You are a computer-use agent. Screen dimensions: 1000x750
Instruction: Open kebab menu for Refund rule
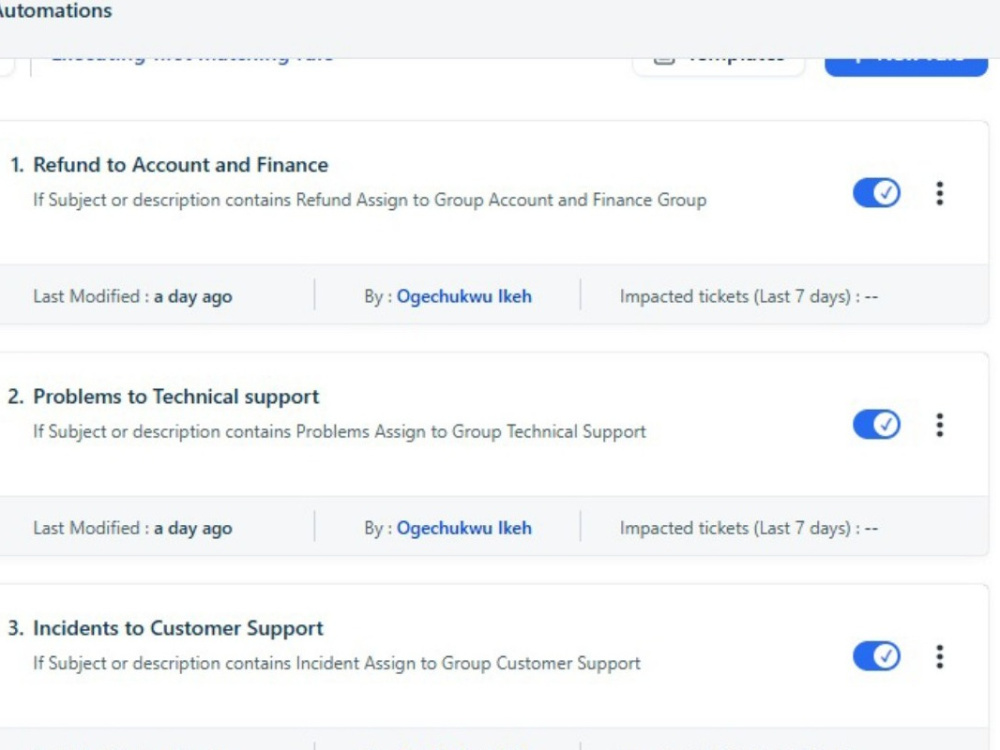tap(939, 193)
